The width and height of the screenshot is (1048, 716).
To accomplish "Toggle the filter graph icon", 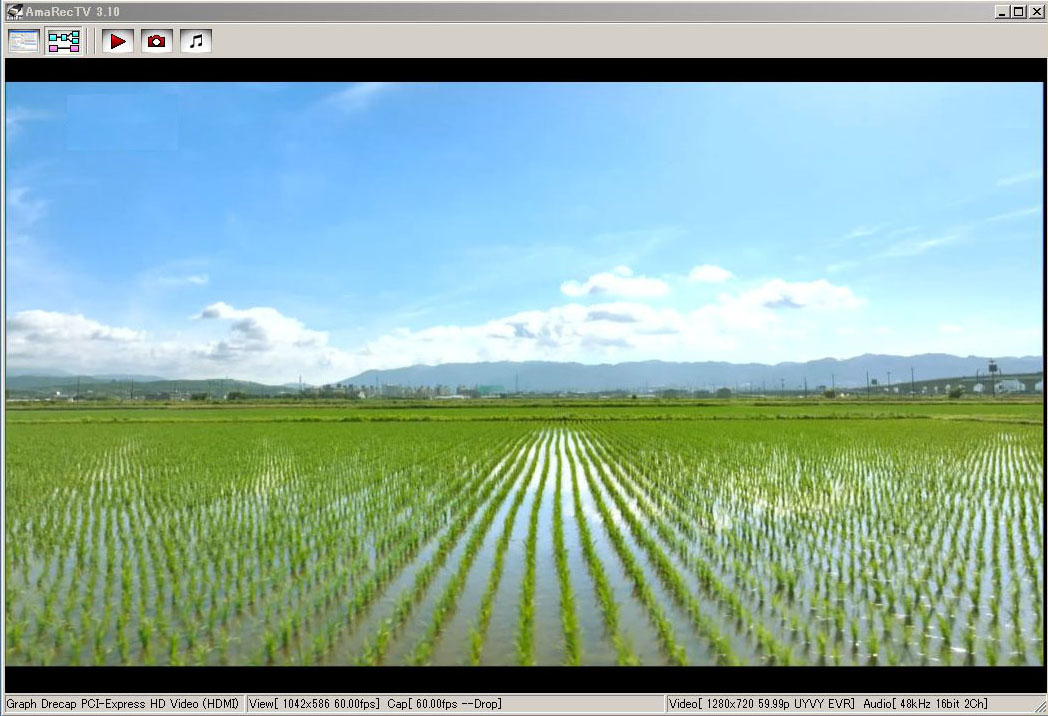I will 63,41.
